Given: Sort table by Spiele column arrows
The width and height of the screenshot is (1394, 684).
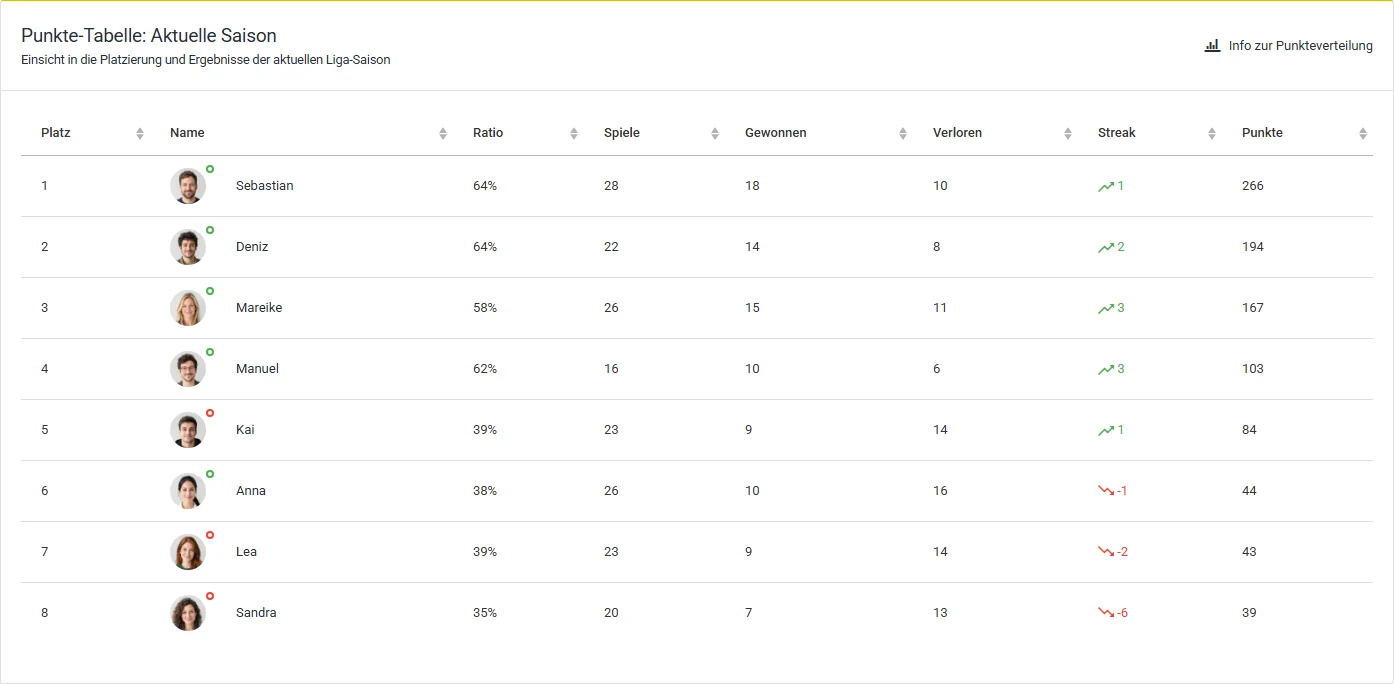Looking at the screenshot, I should point(715,133).
